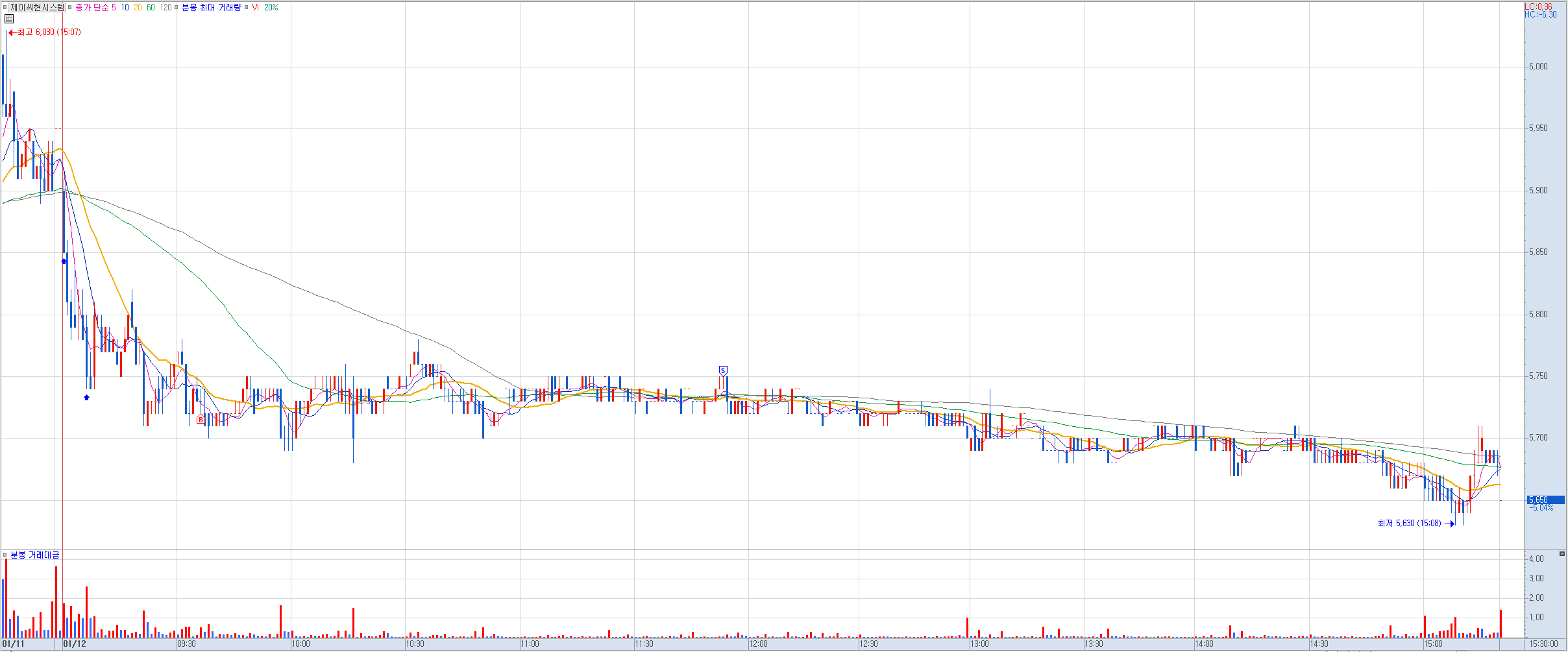Click the LC:0.36 readout
The height and width of the screenshot is (652, 1568).
pos(1539,7)
